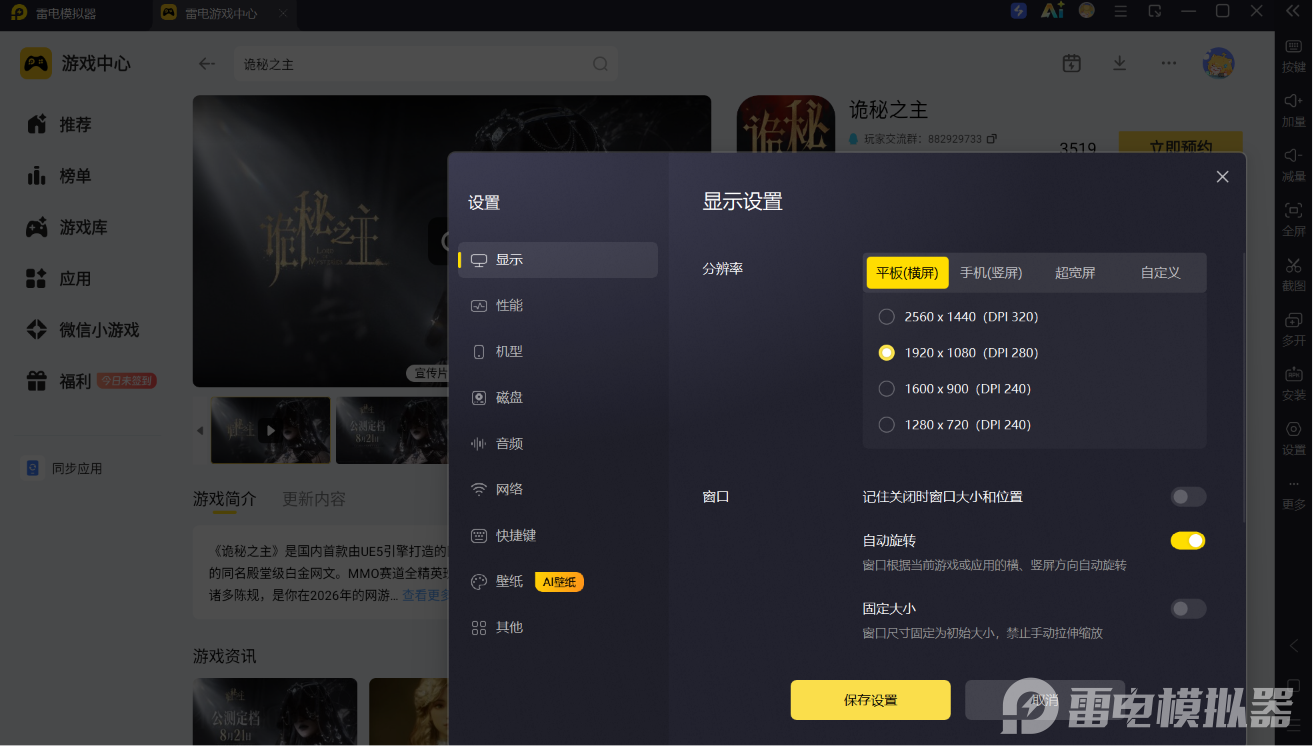The image size is (1313, 746).
Task: Open the download manager icon
Action: pos(1120,63)
